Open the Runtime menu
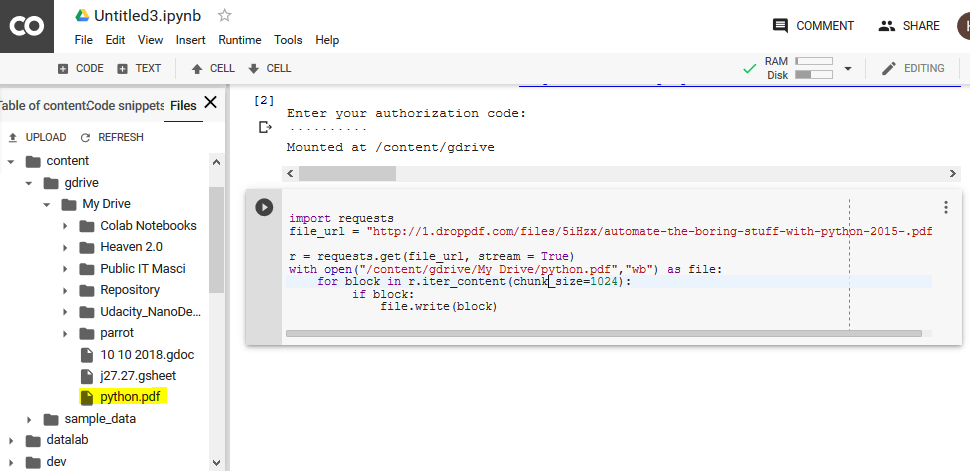 point(239,40)
